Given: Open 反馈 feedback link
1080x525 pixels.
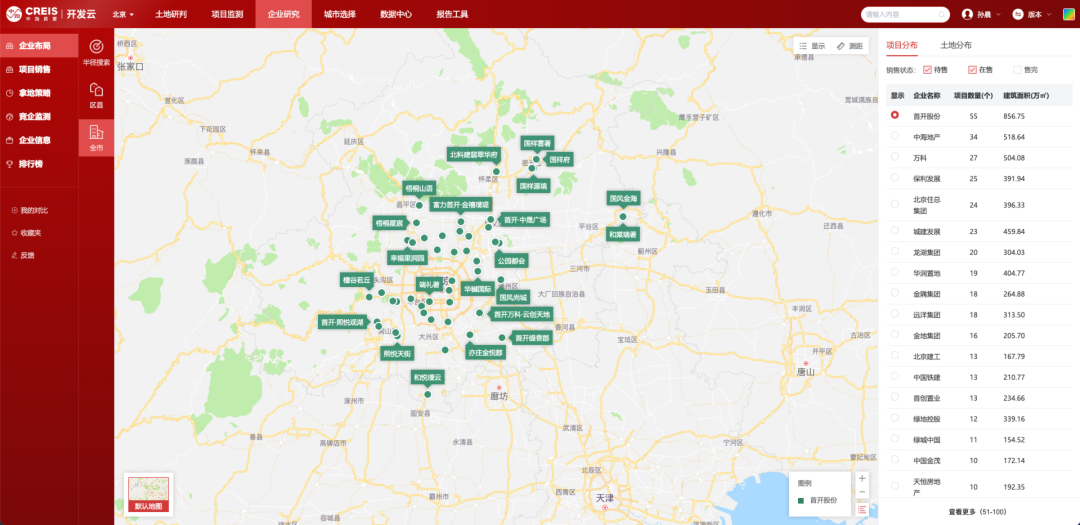Looking at the screenshot, I should point(23,255).
